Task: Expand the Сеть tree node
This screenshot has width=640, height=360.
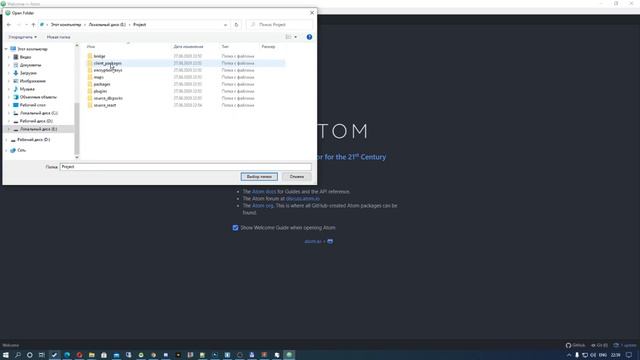Action: [x=6, y=150]
